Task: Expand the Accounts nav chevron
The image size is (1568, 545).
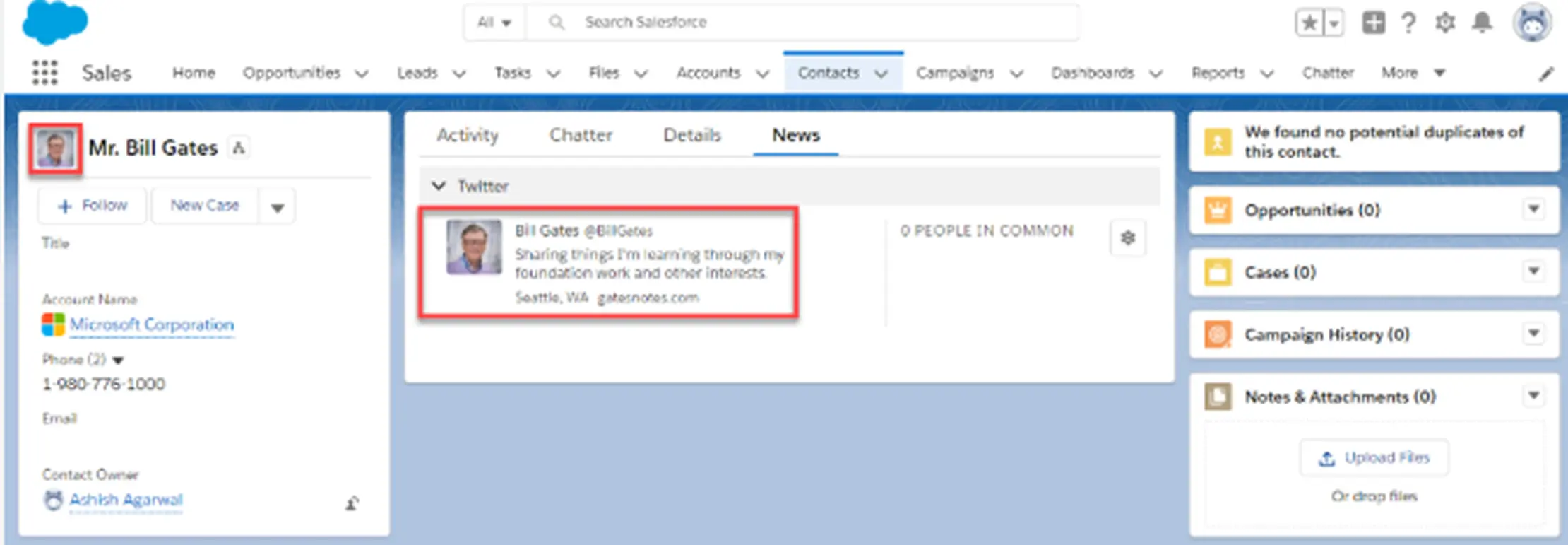Action: click(762, 74)
